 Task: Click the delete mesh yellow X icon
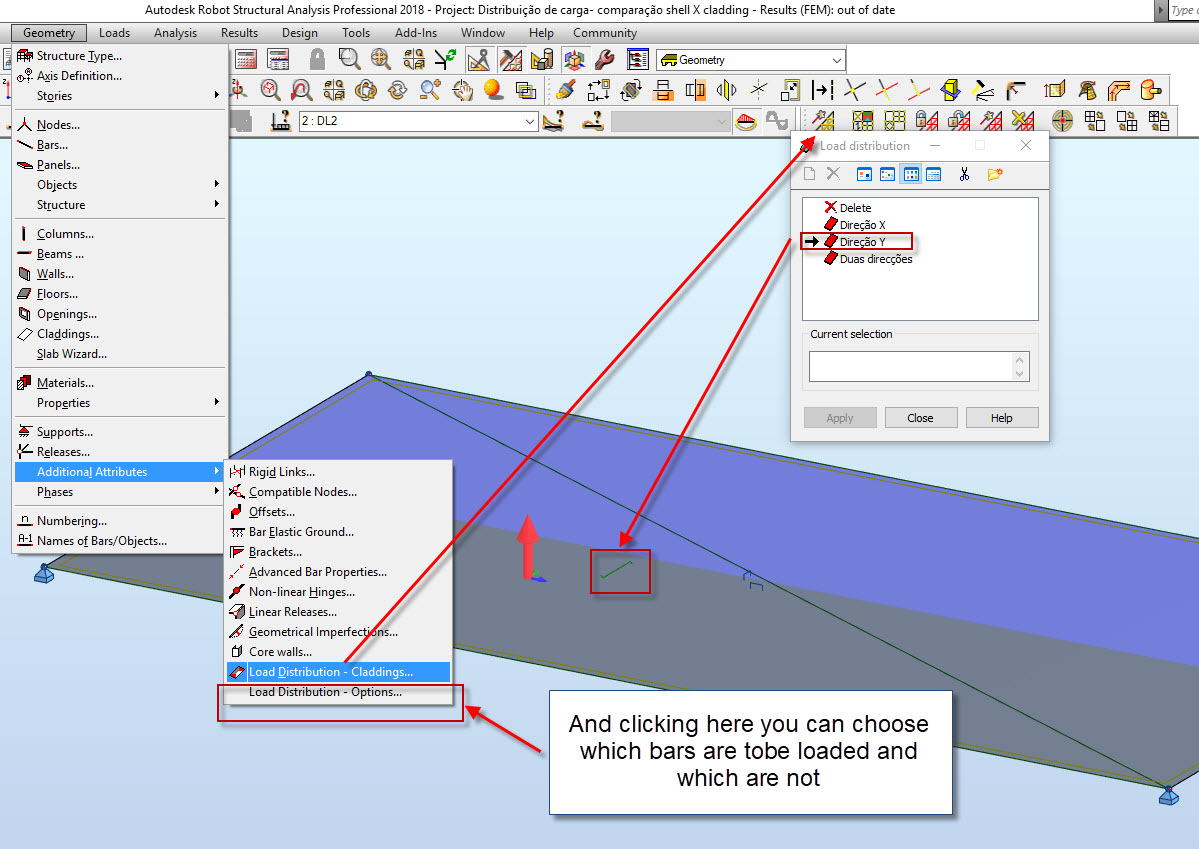pyautogui.click(x=1022, y=121)
